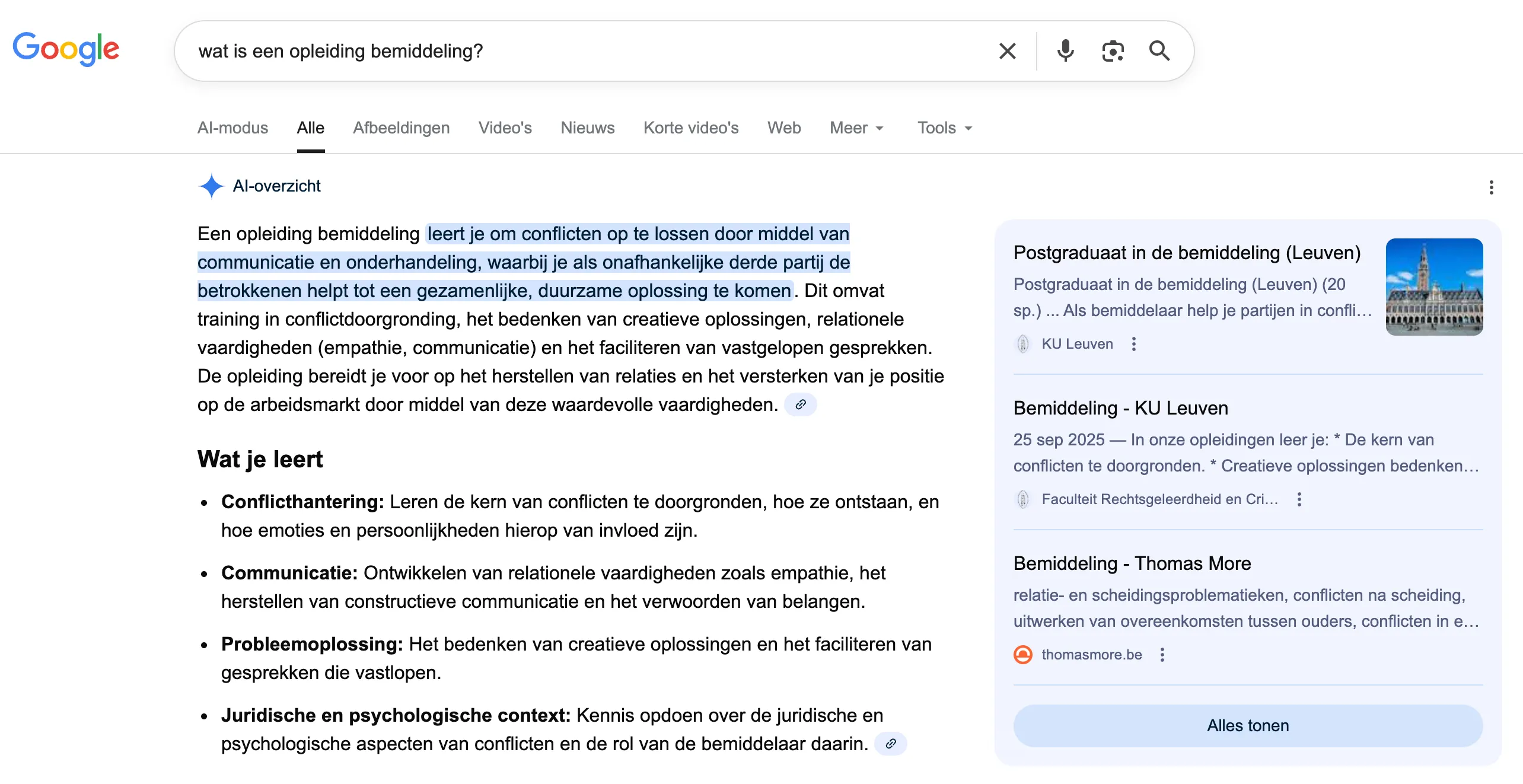Screen dimensions: 1523x784
Task: Clear the search query with the X icon
Action: [1007, 50]
